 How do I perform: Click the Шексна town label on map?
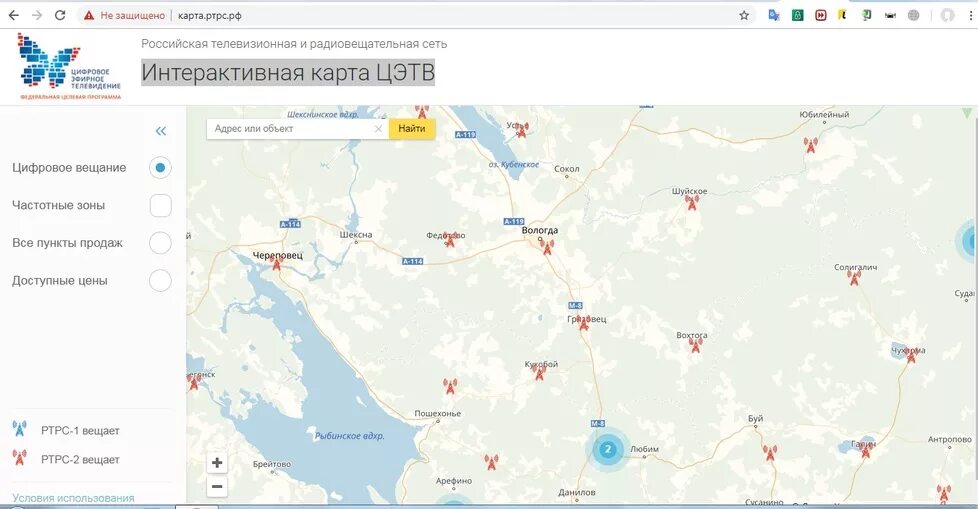click(x=356, y=235)
